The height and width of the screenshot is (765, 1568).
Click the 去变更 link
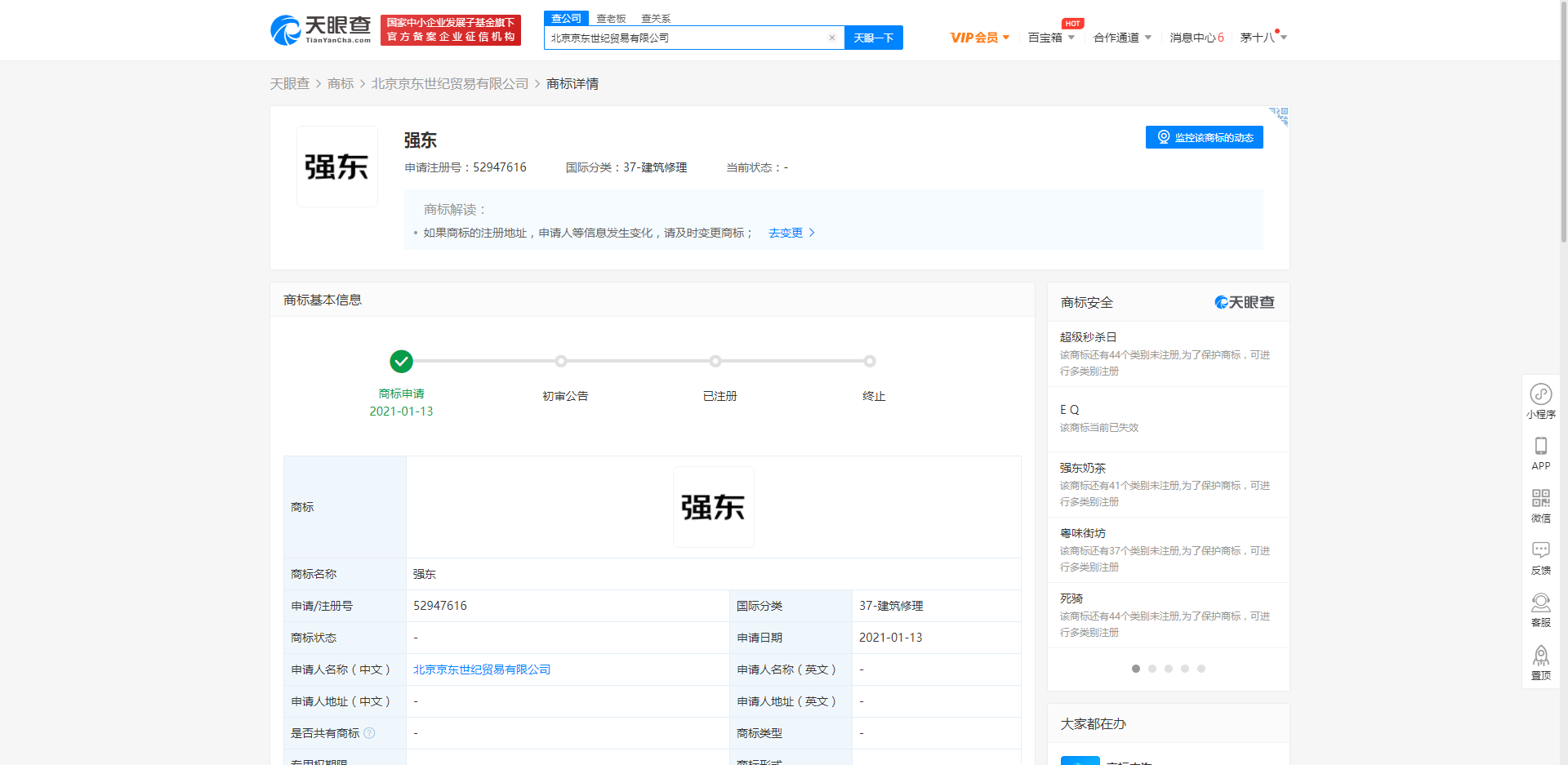[786, 233]
